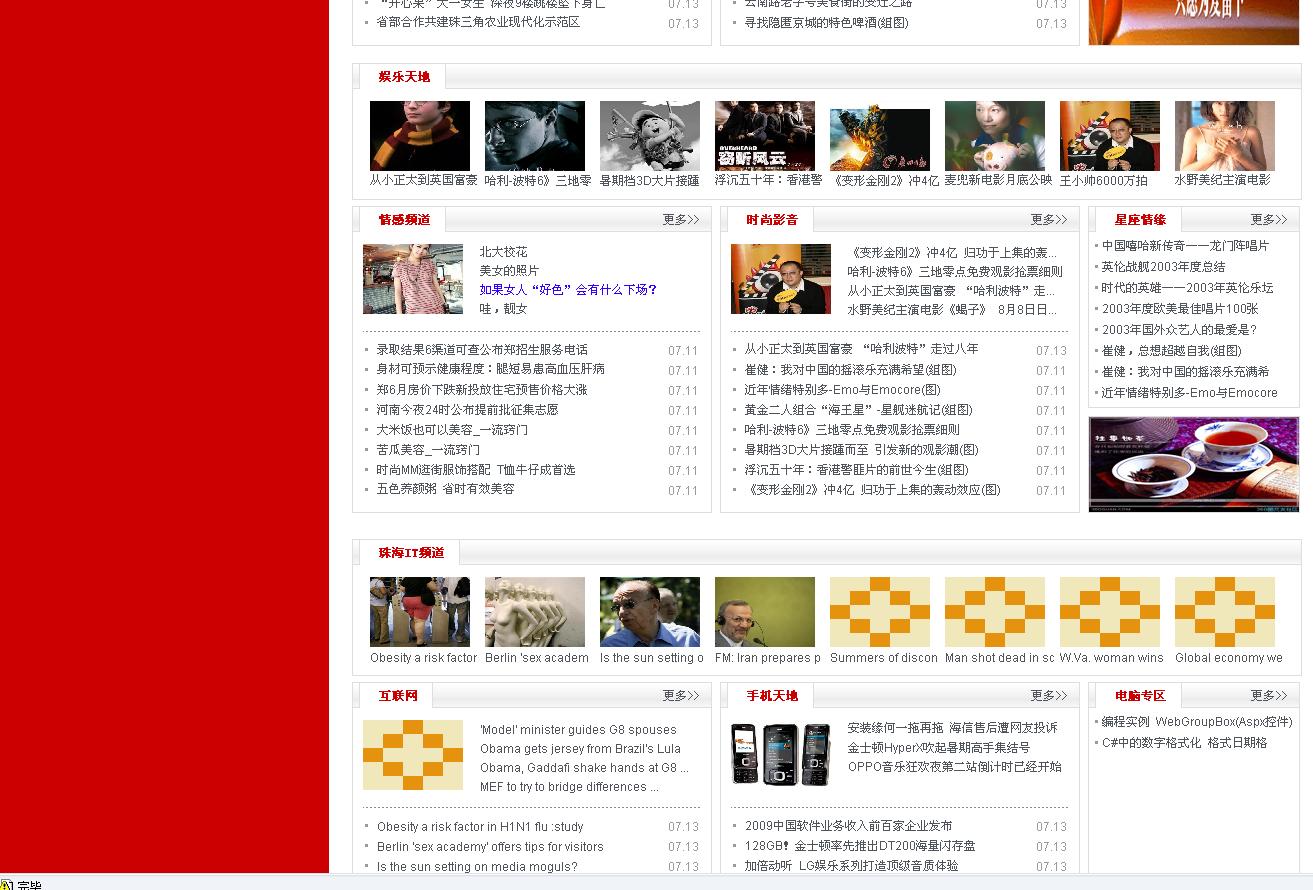The height and width of the screenshot is (890, 1313).
Task: Open thumbnail above 浮沉五十年：香港警
Action: click(765, 136)
